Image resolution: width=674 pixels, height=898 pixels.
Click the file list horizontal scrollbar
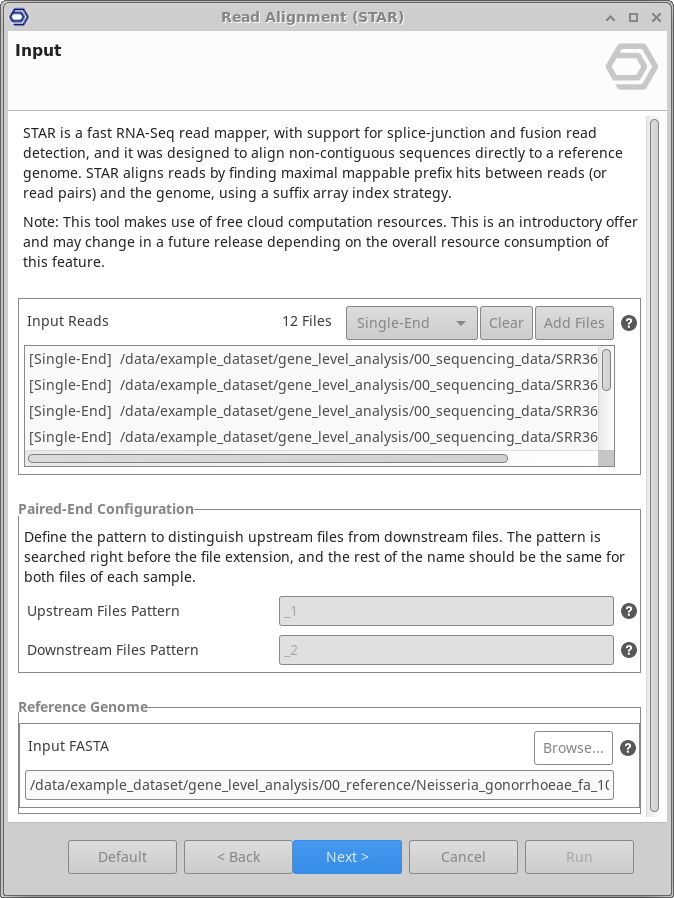(x=268, y=459)
